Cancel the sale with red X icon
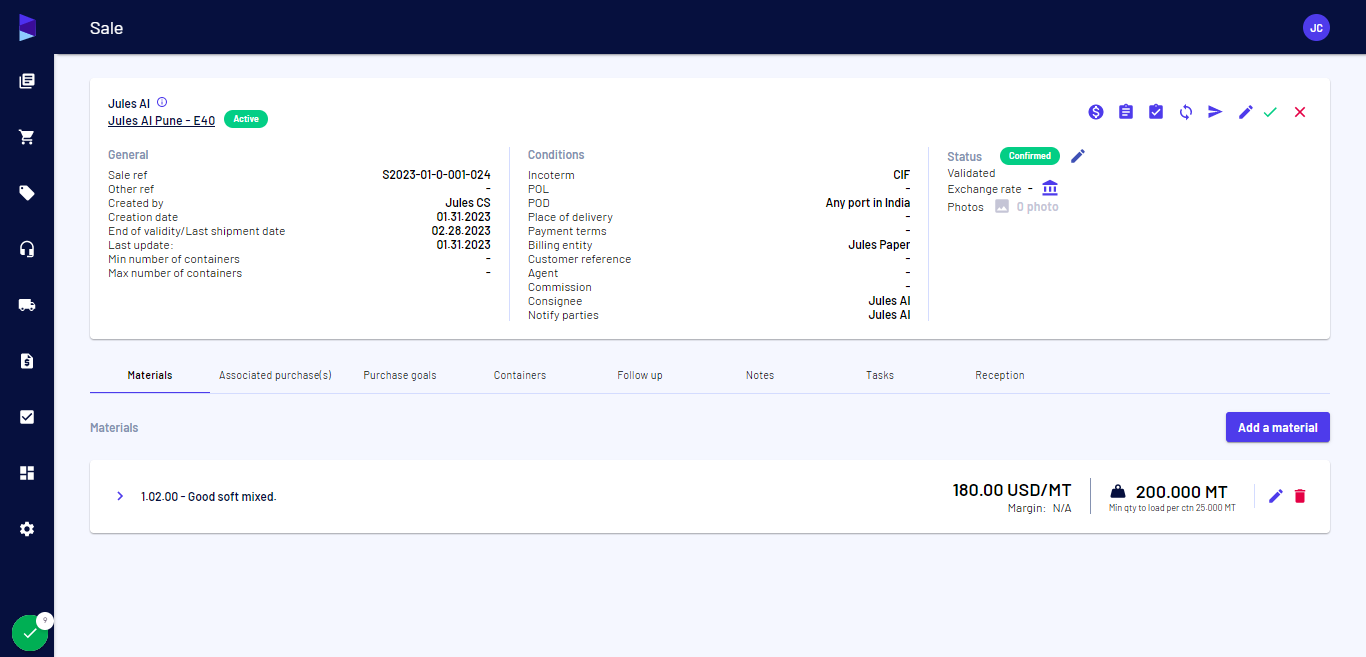This screenshot has height=657, width=1366. [x=1300, y=112]
